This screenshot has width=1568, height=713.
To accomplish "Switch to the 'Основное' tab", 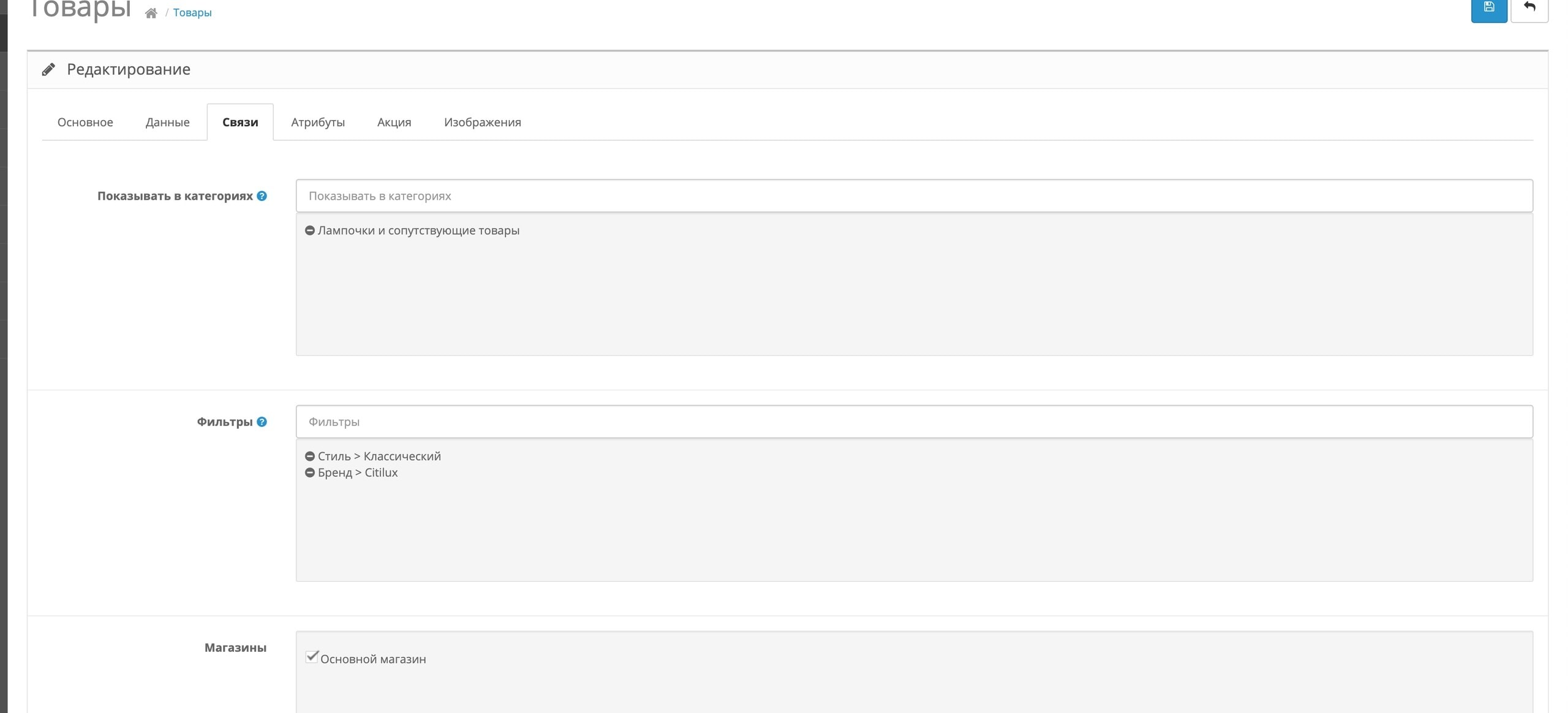I will [x=85, y=122].
